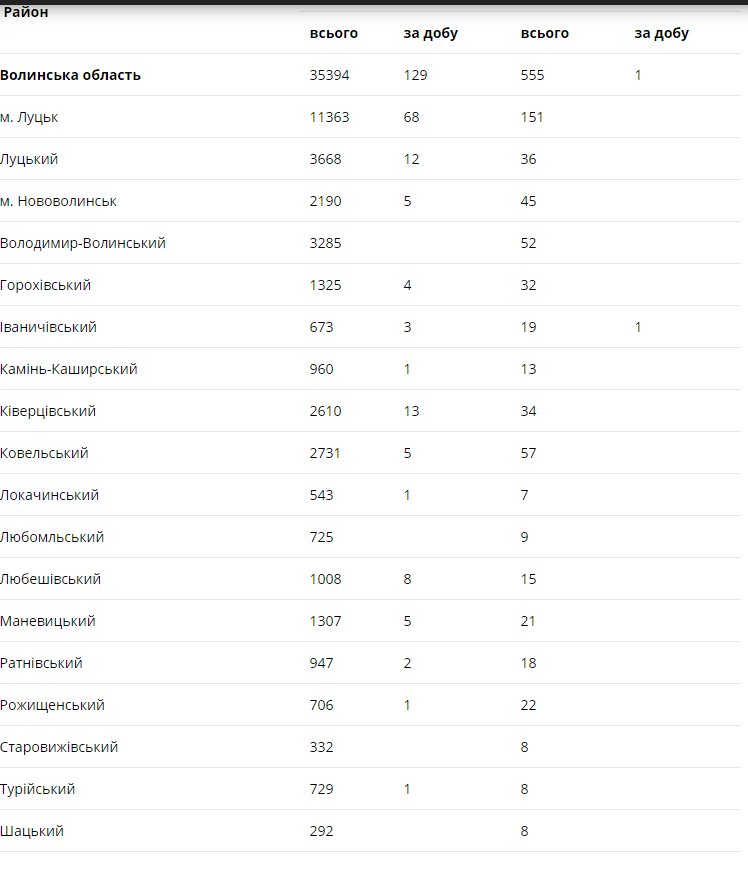The image size is (748, 872).
Task: Select "Володимир-Волинський" district name
Action: point(83,243)
